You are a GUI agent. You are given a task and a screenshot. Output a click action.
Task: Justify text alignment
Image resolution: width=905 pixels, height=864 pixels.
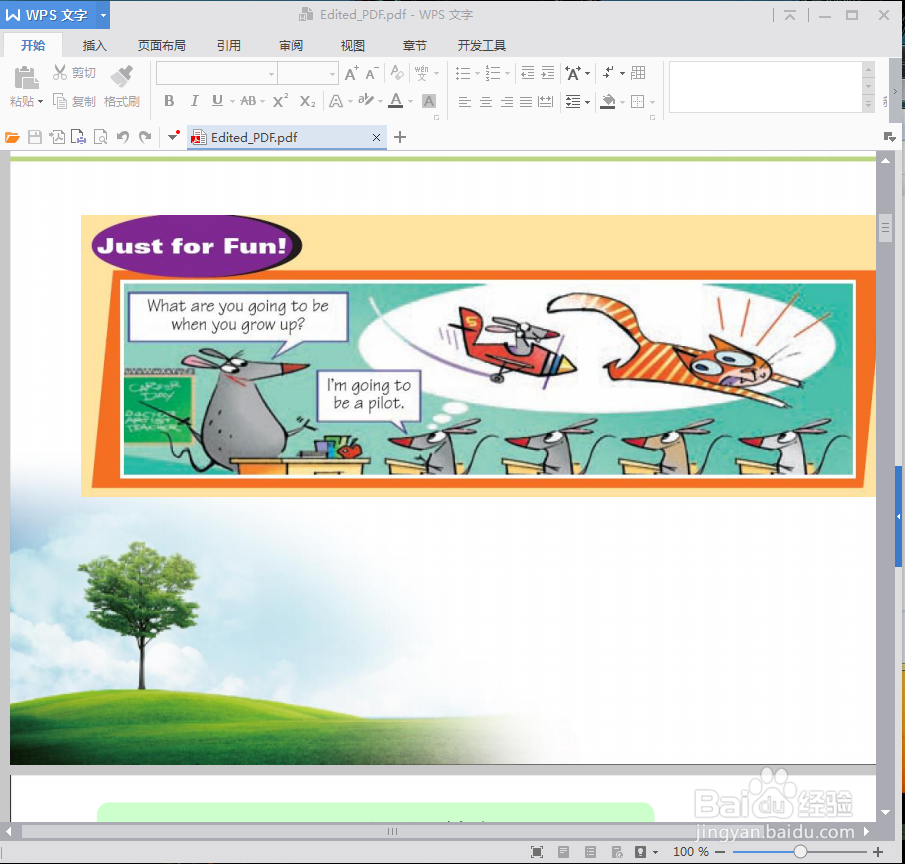[526, 102]
